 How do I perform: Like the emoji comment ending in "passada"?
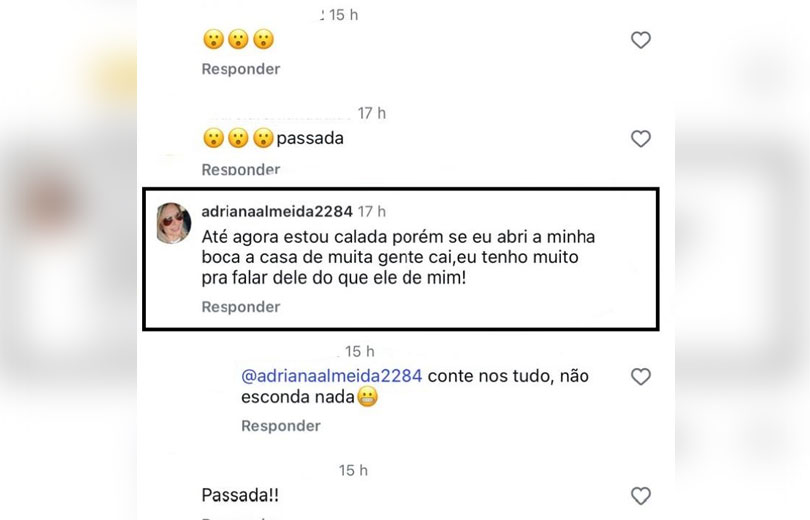(x=641, y=139)
